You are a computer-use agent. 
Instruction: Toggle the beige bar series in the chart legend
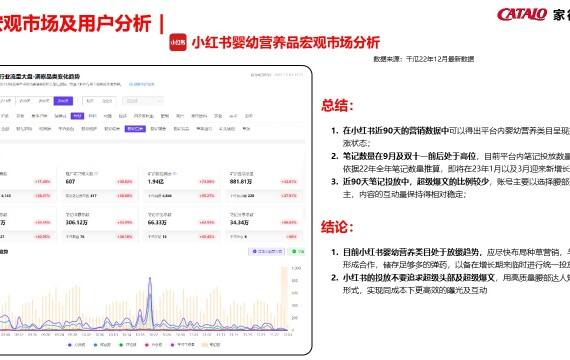211,345
